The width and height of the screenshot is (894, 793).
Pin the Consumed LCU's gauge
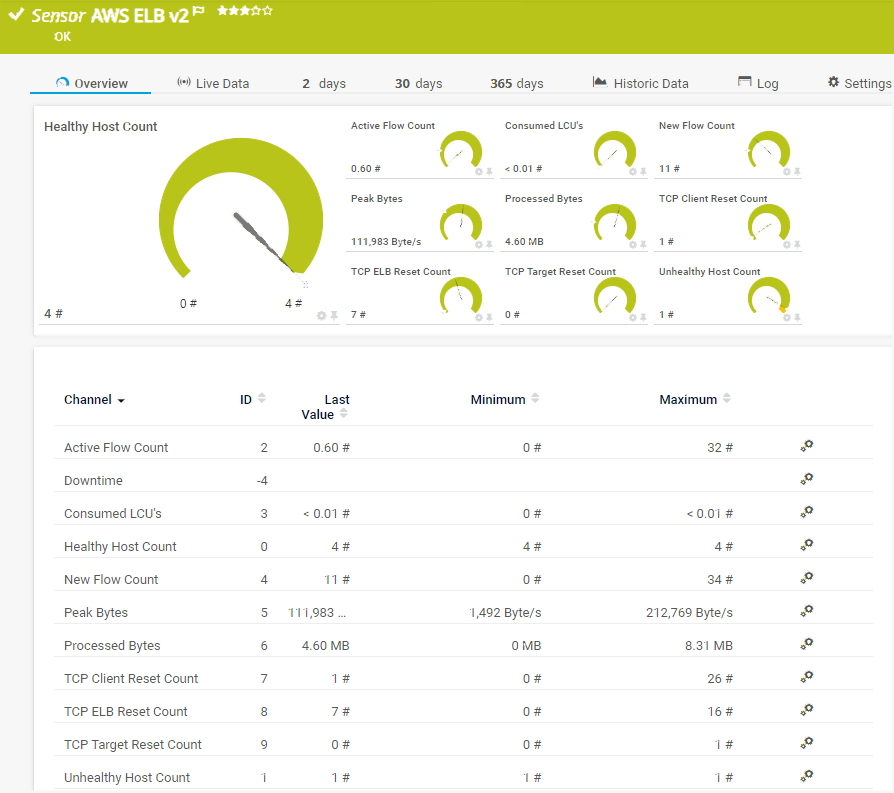643,172
